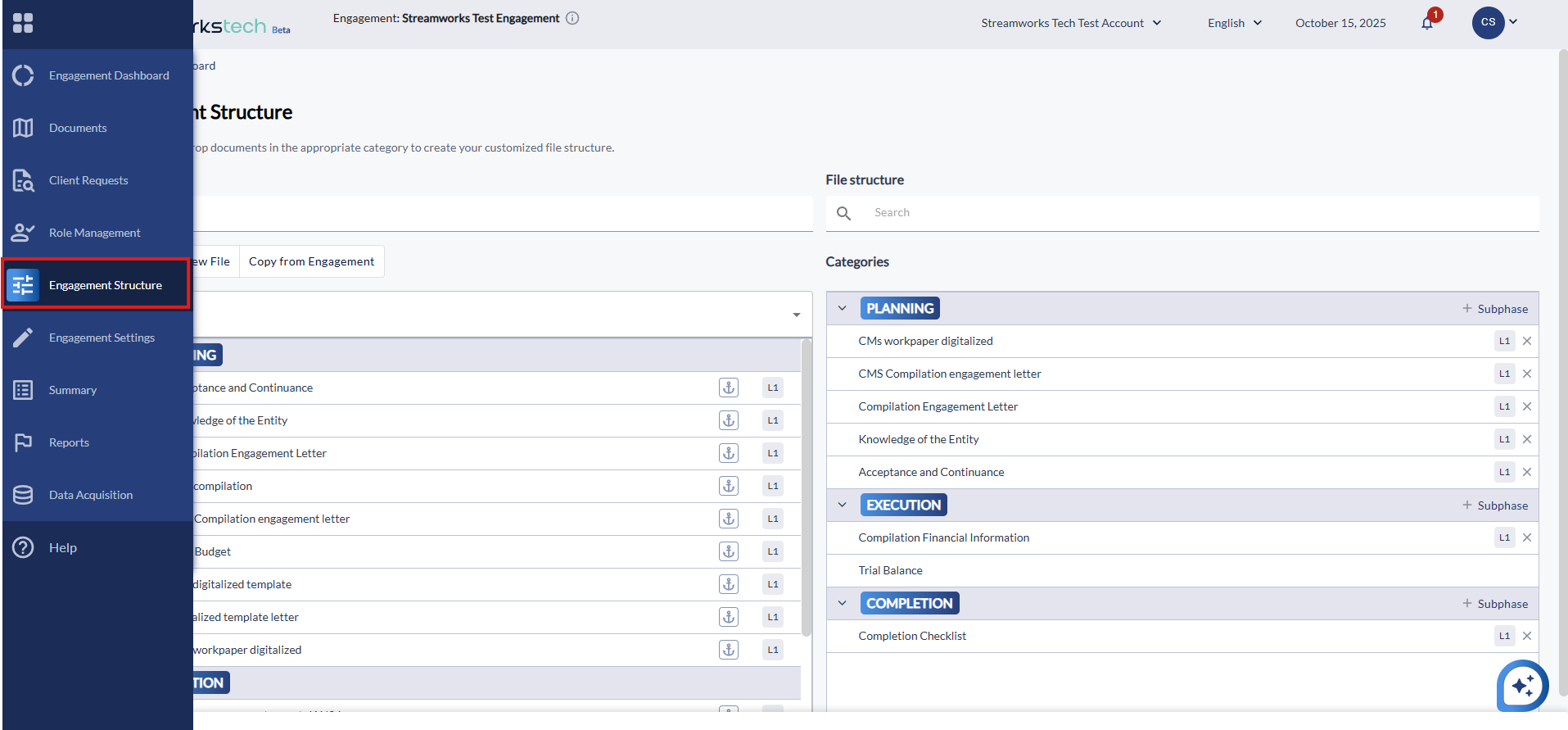
Task: Remove CMs workpaper digitalized from file structure
Action: [x=1527, y=341]
